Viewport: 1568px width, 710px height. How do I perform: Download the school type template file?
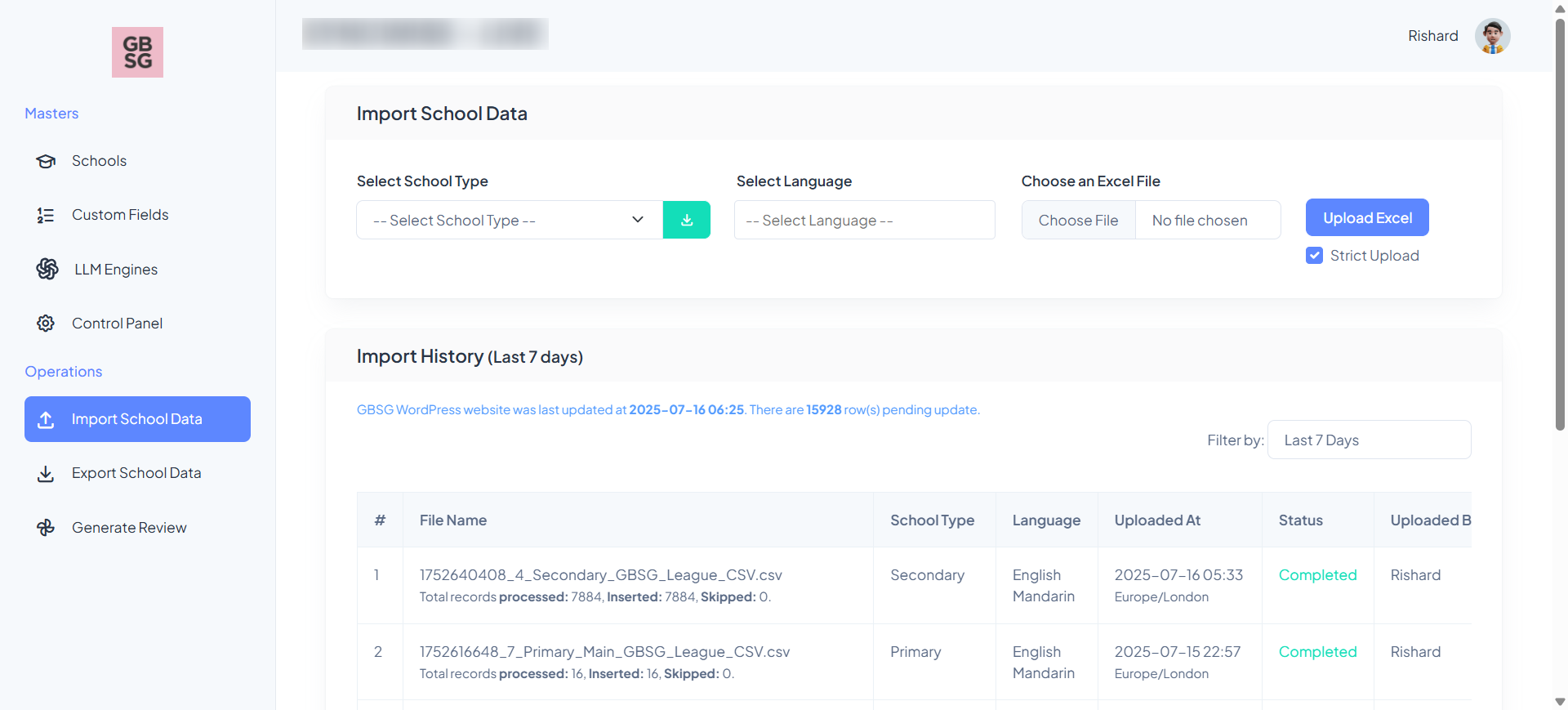(x=687, y=220)
